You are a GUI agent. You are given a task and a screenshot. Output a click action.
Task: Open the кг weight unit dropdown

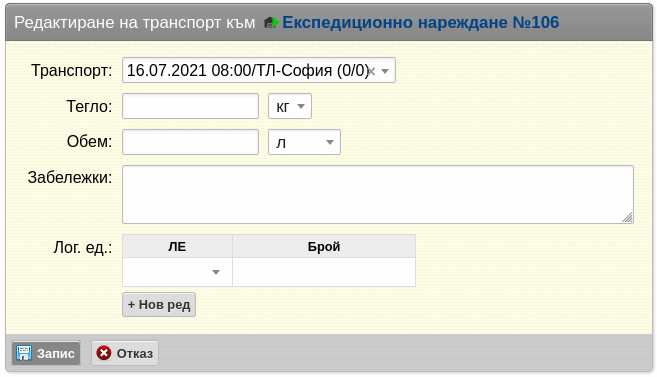(290, 106)
